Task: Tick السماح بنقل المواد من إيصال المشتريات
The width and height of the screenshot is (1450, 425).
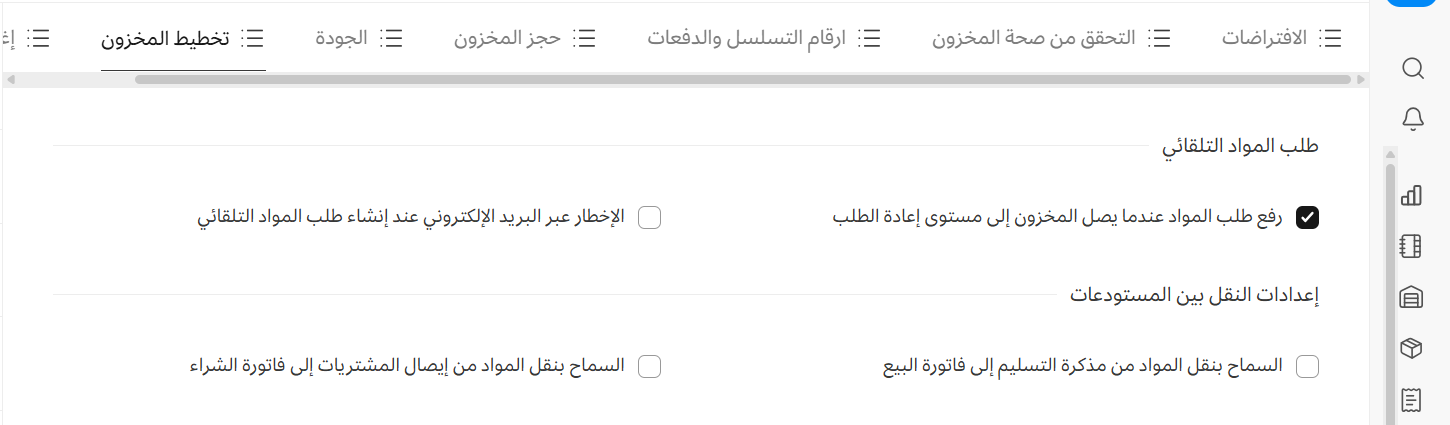Action: (650, 366)
